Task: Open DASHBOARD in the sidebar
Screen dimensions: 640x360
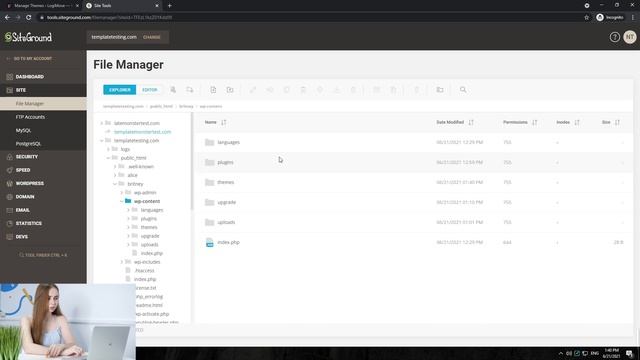Action: [x=29, y=77]
